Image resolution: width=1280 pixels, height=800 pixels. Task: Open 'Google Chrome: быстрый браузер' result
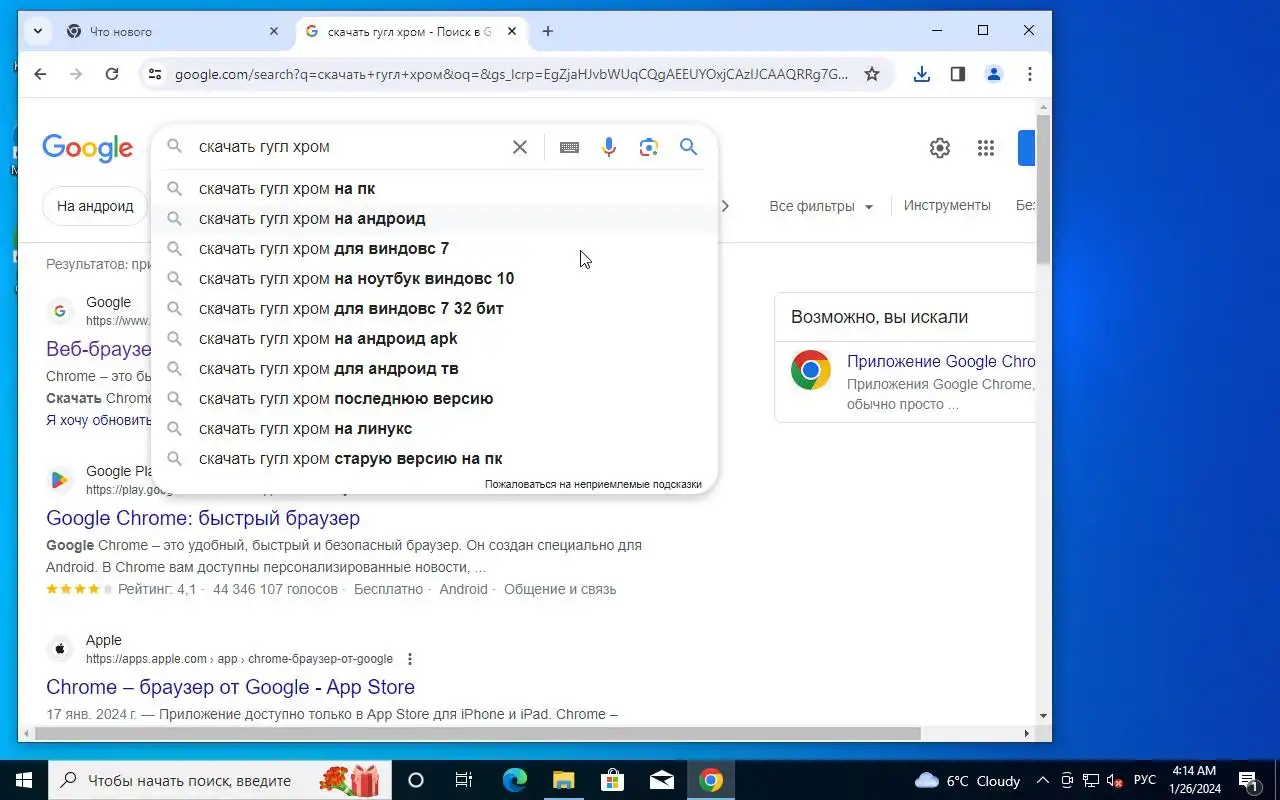(x=203, y=518)
